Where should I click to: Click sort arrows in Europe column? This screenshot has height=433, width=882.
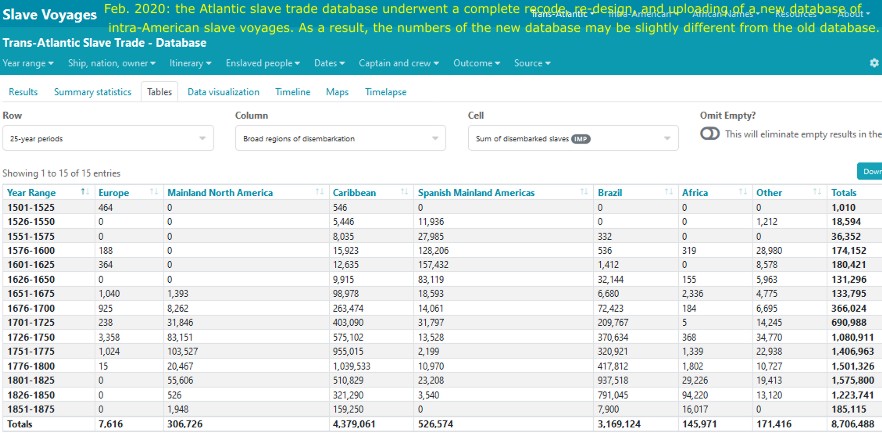coord(153,192)
